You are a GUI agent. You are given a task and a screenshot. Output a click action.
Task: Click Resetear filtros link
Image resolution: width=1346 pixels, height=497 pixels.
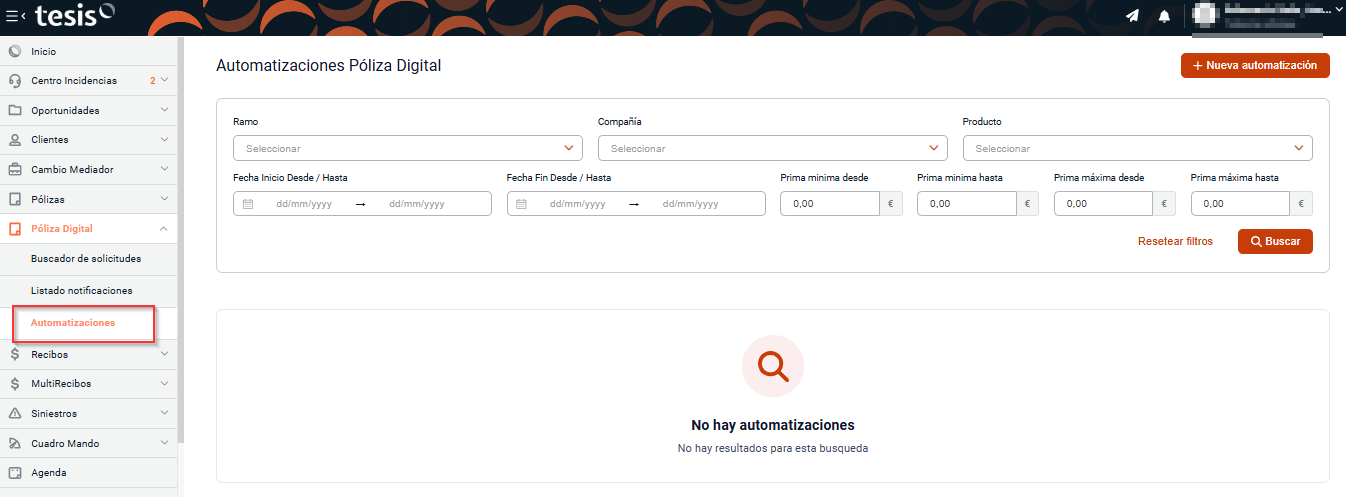pos(1175,242)
